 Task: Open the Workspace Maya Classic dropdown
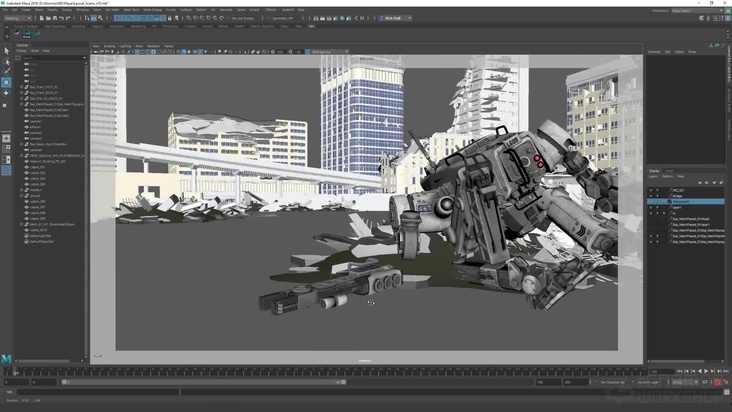(x=697, y=10)
